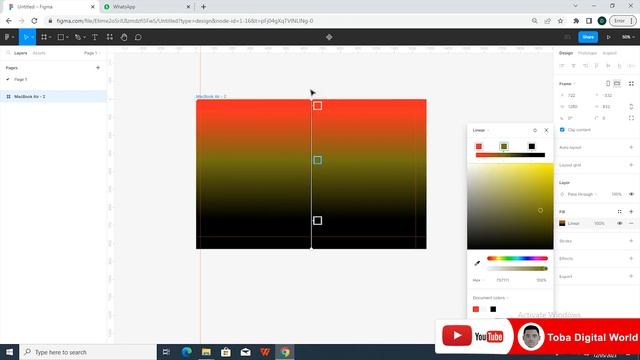The image size is (640, 360).
Task: Open Linear gradient type dropdown in picker
Action: pyautogui.click(x=481, y=130)
